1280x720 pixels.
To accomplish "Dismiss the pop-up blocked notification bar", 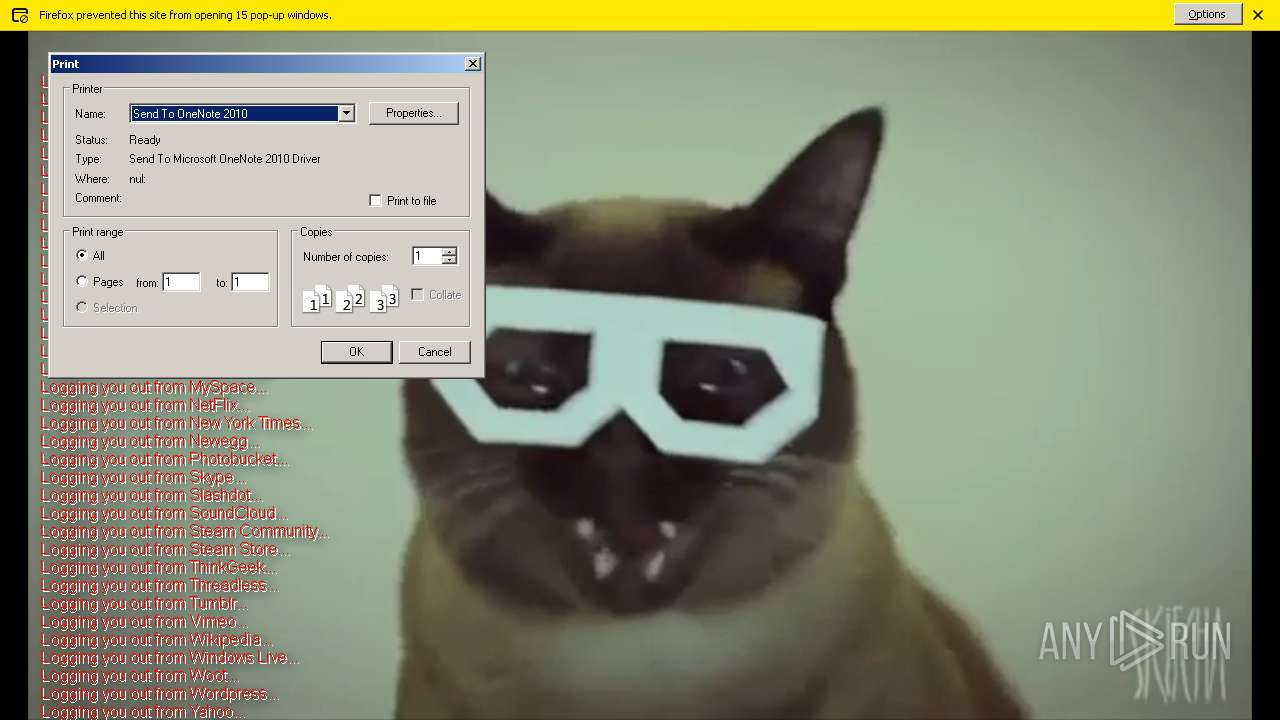I will click(1258, 15).
